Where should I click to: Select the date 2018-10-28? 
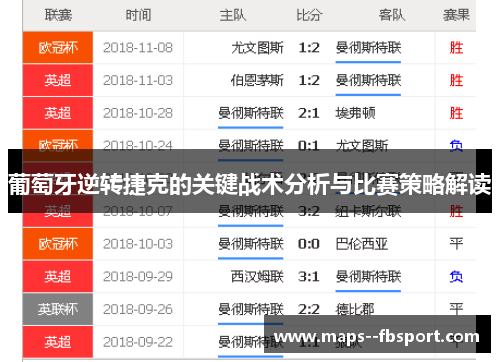point(138,113)
